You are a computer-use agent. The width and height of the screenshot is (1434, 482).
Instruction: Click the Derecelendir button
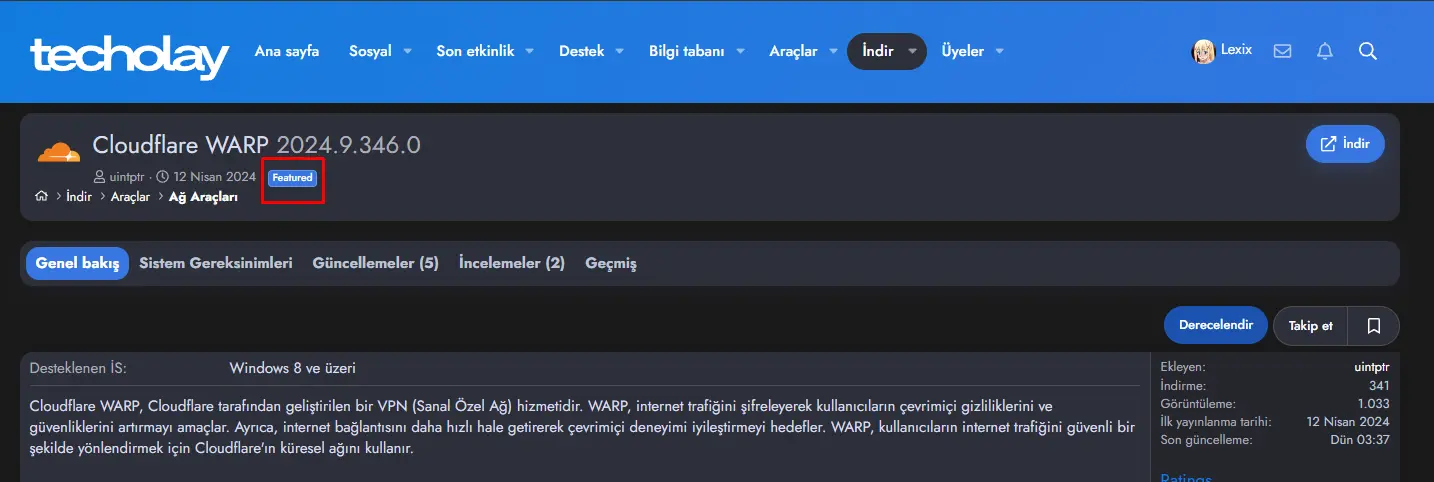click(x=1216, y=326)
